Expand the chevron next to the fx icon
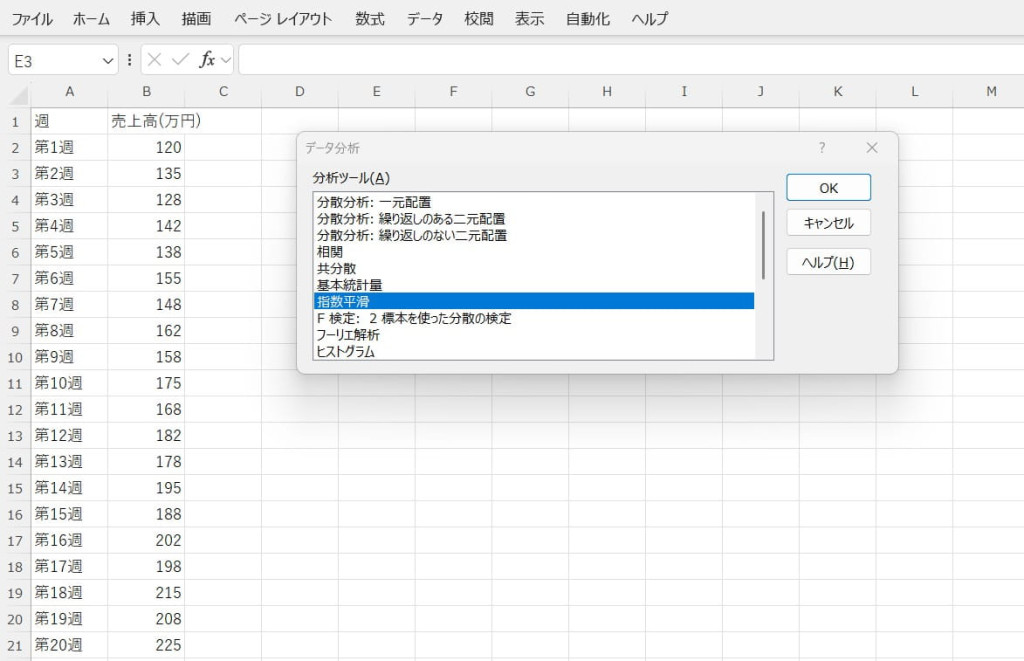This screenshot has width=1024, height=661. click(x=226, y=60)
